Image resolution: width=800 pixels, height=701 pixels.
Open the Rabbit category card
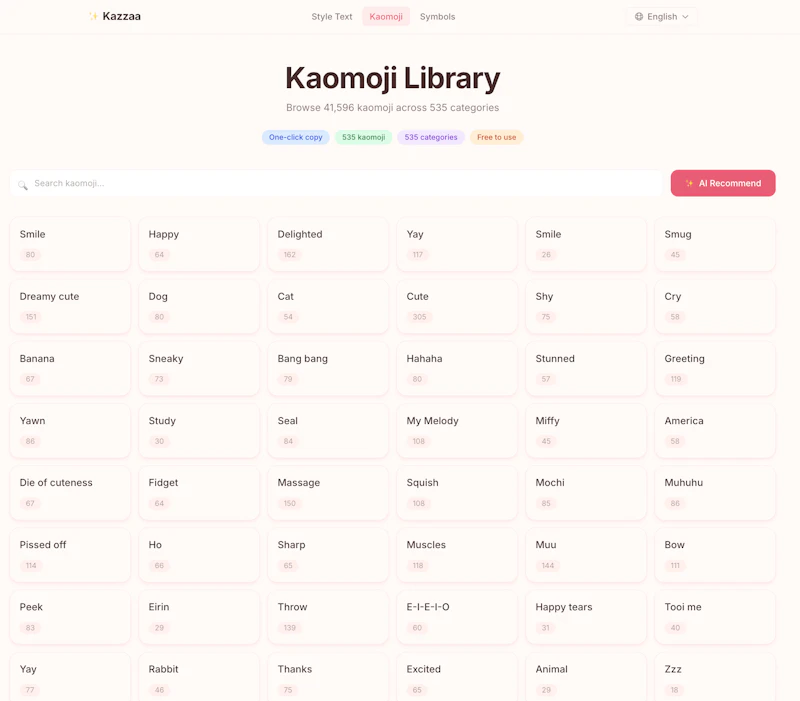(x=199, y=677)
